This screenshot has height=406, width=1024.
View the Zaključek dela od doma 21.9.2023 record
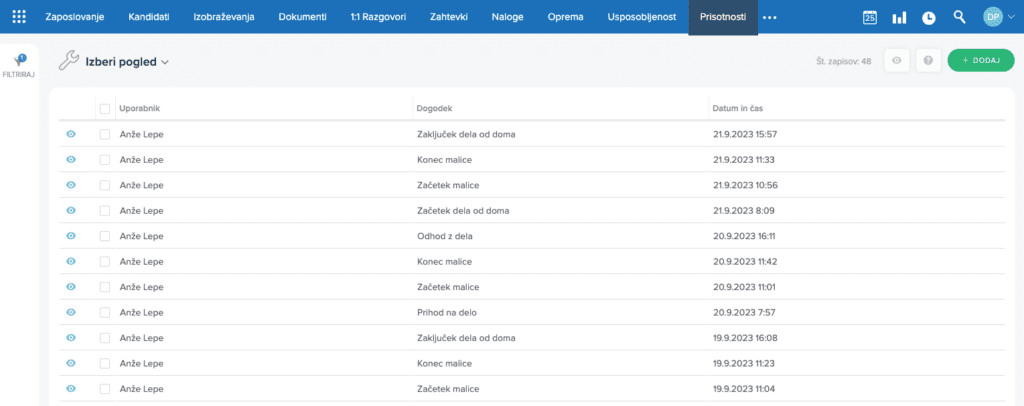tap(71, 134)
